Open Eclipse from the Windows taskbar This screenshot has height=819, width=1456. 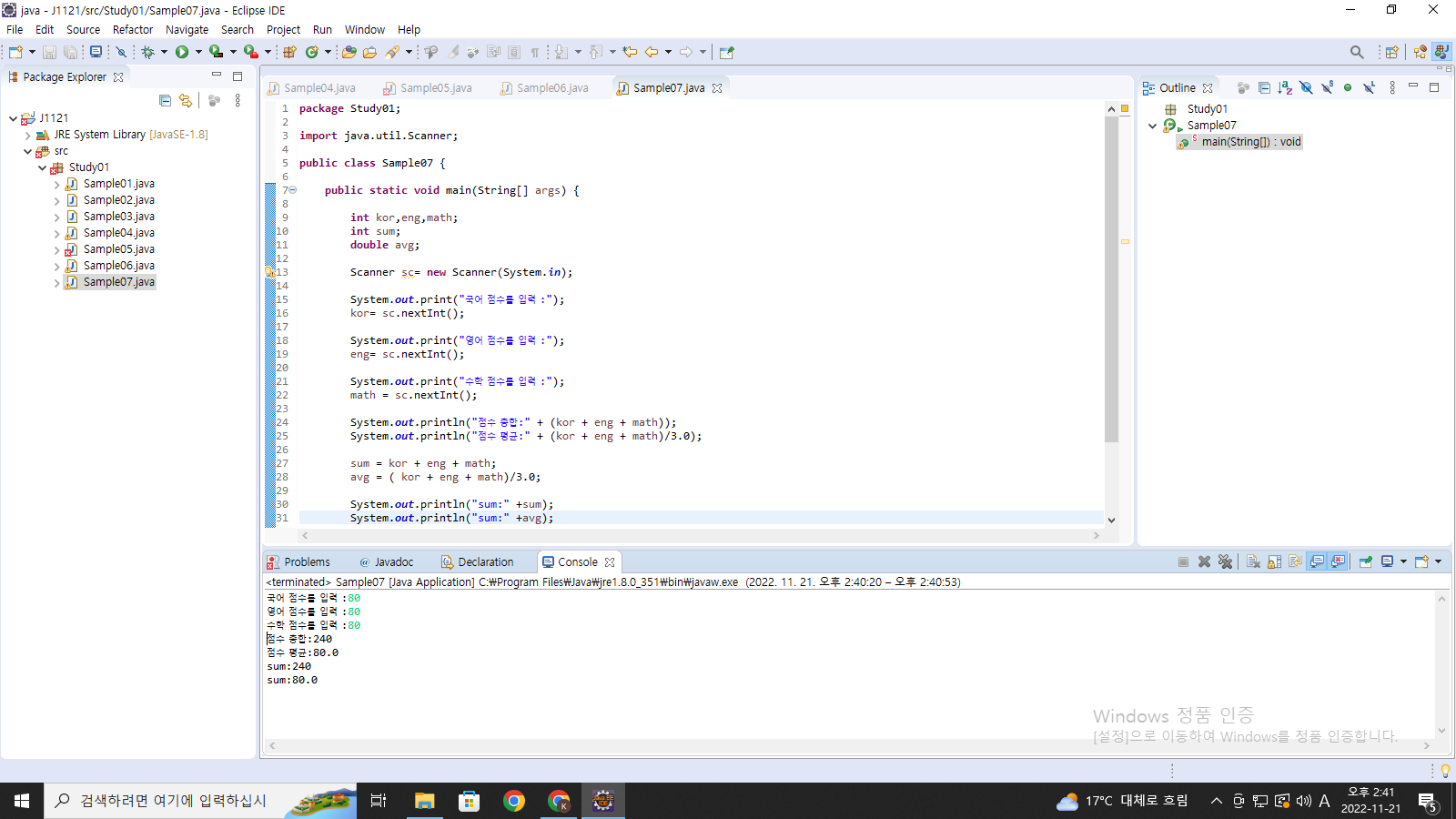603,801
